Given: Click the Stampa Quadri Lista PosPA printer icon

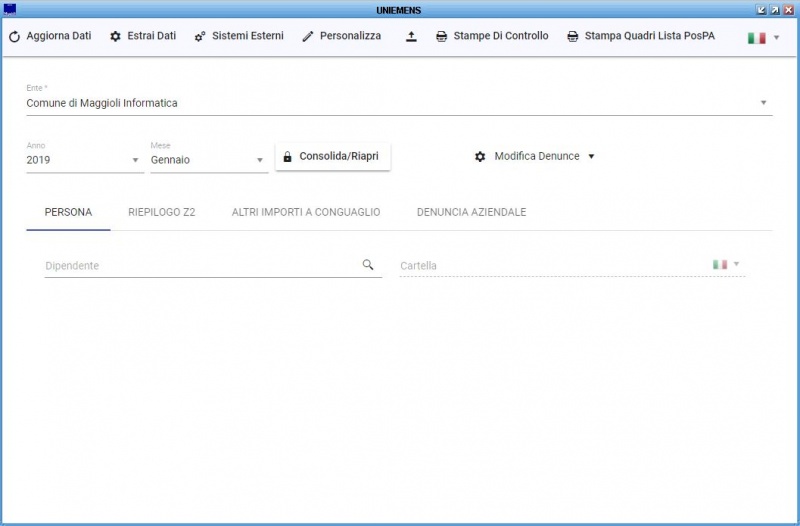Looking at the screenshot, I should tap(573, 37).
